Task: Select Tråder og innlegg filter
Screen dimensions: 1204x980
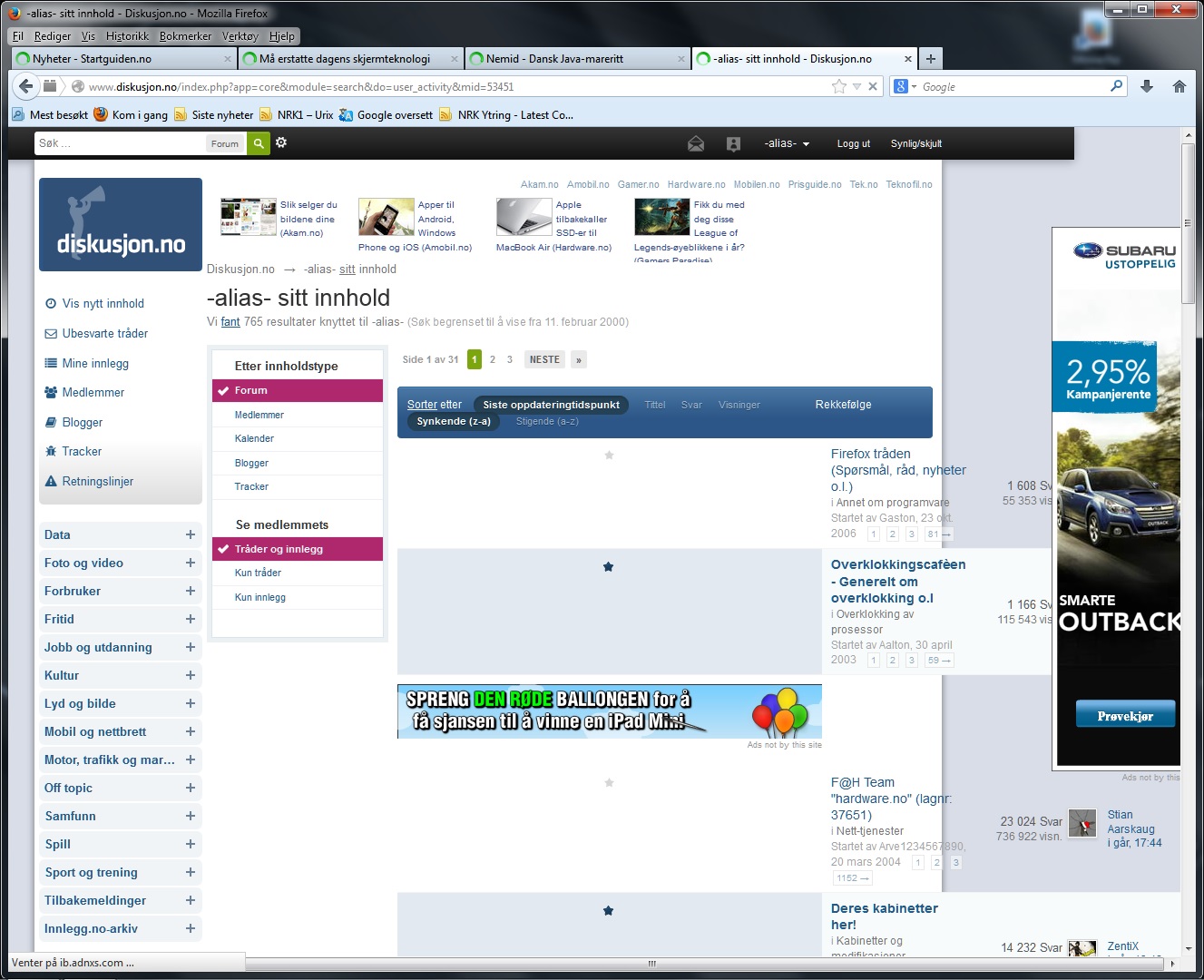Action: 298,549
